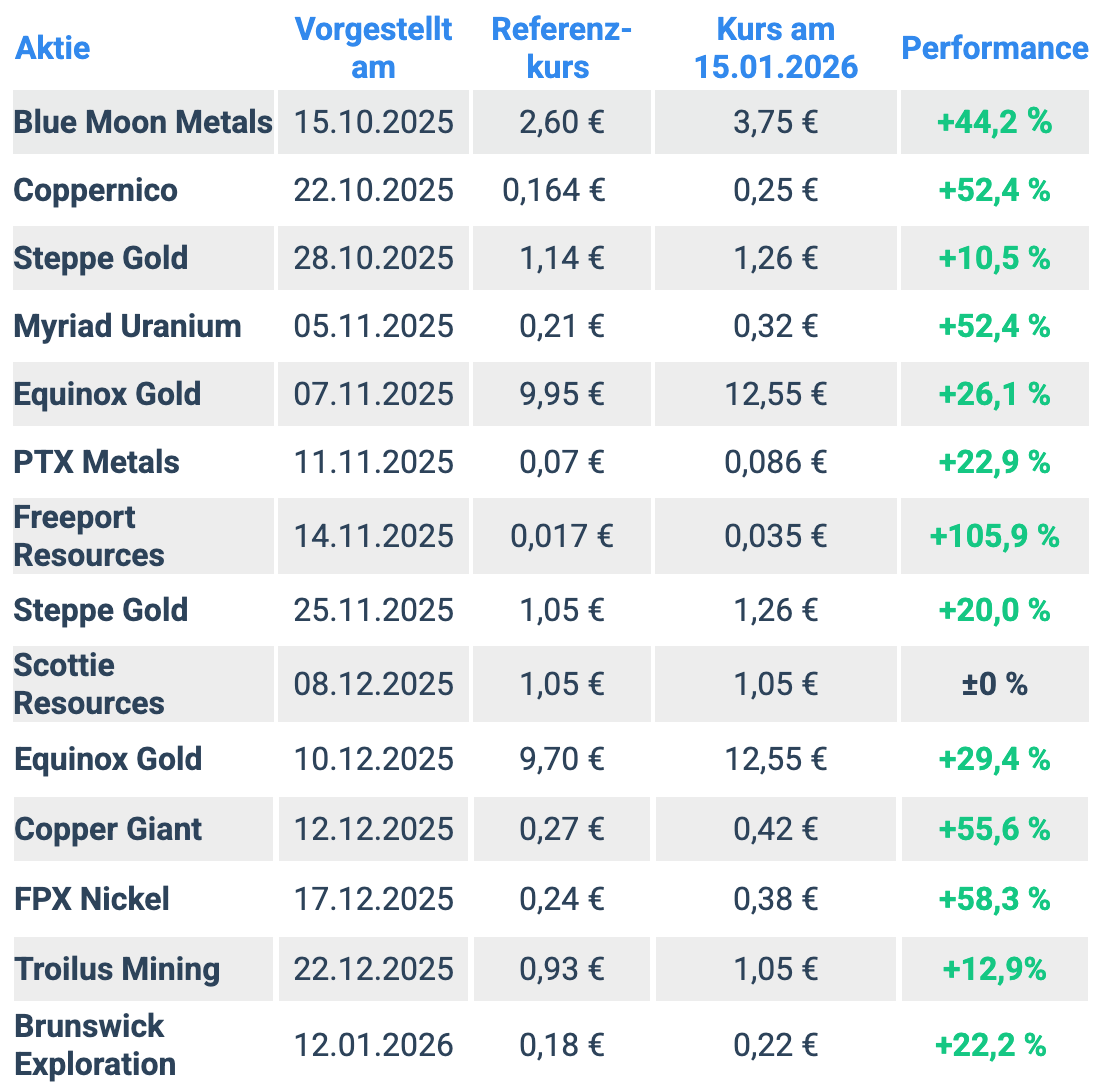1094x1092 pixels.
Task: Select the Referenzkurs column header
Action: click(x=561, y=47)
